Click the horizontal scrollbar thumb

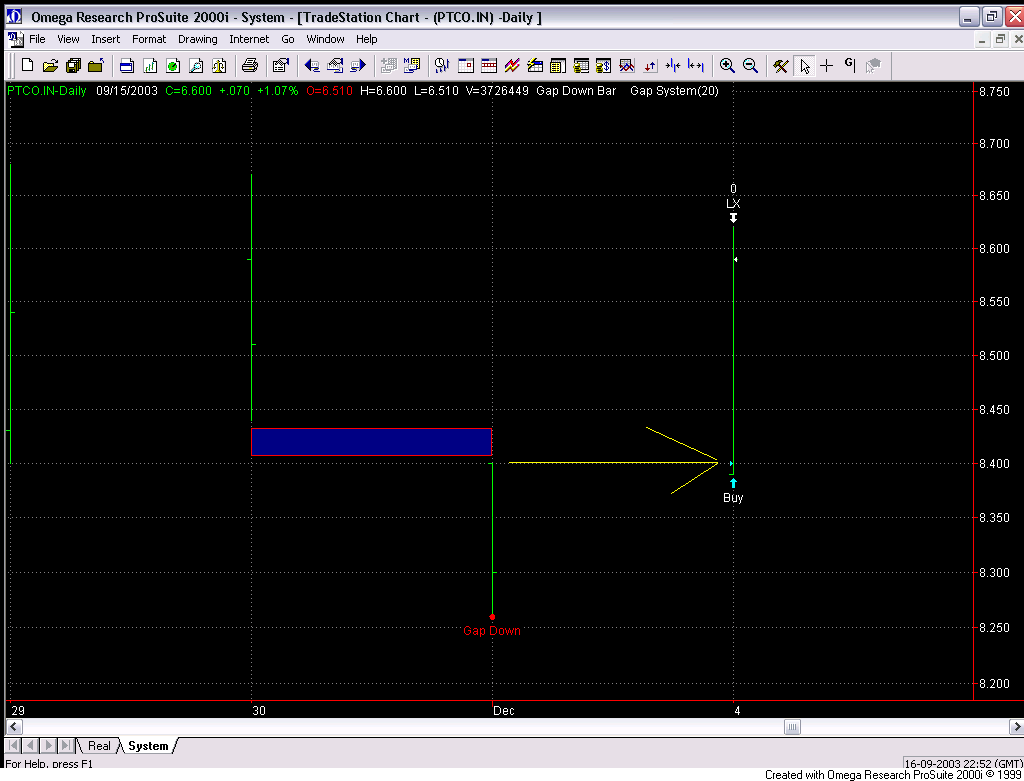[792, 727]
